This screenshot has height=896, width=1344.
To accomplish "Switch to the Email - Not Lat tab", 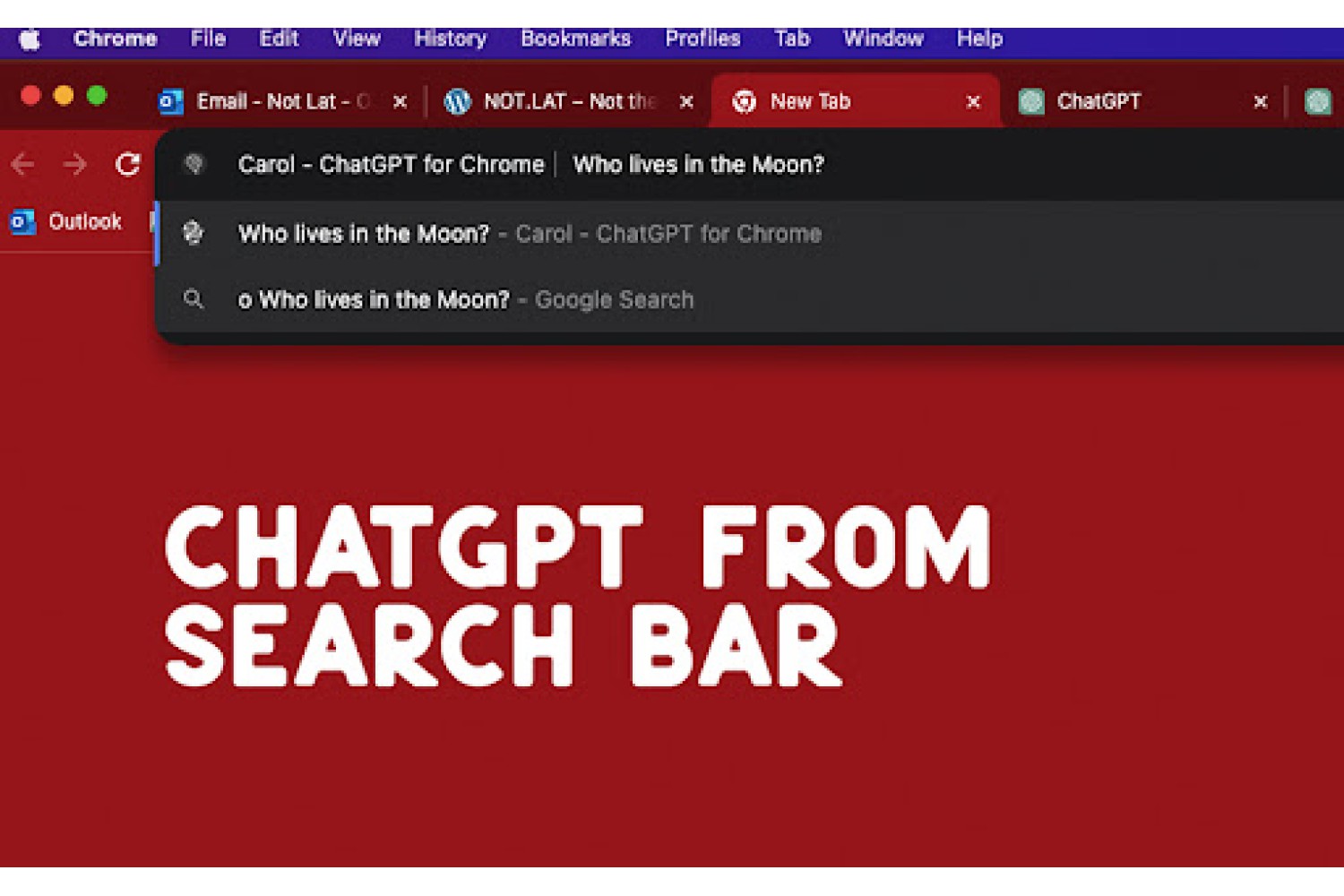I will click(x=283, y=101).
